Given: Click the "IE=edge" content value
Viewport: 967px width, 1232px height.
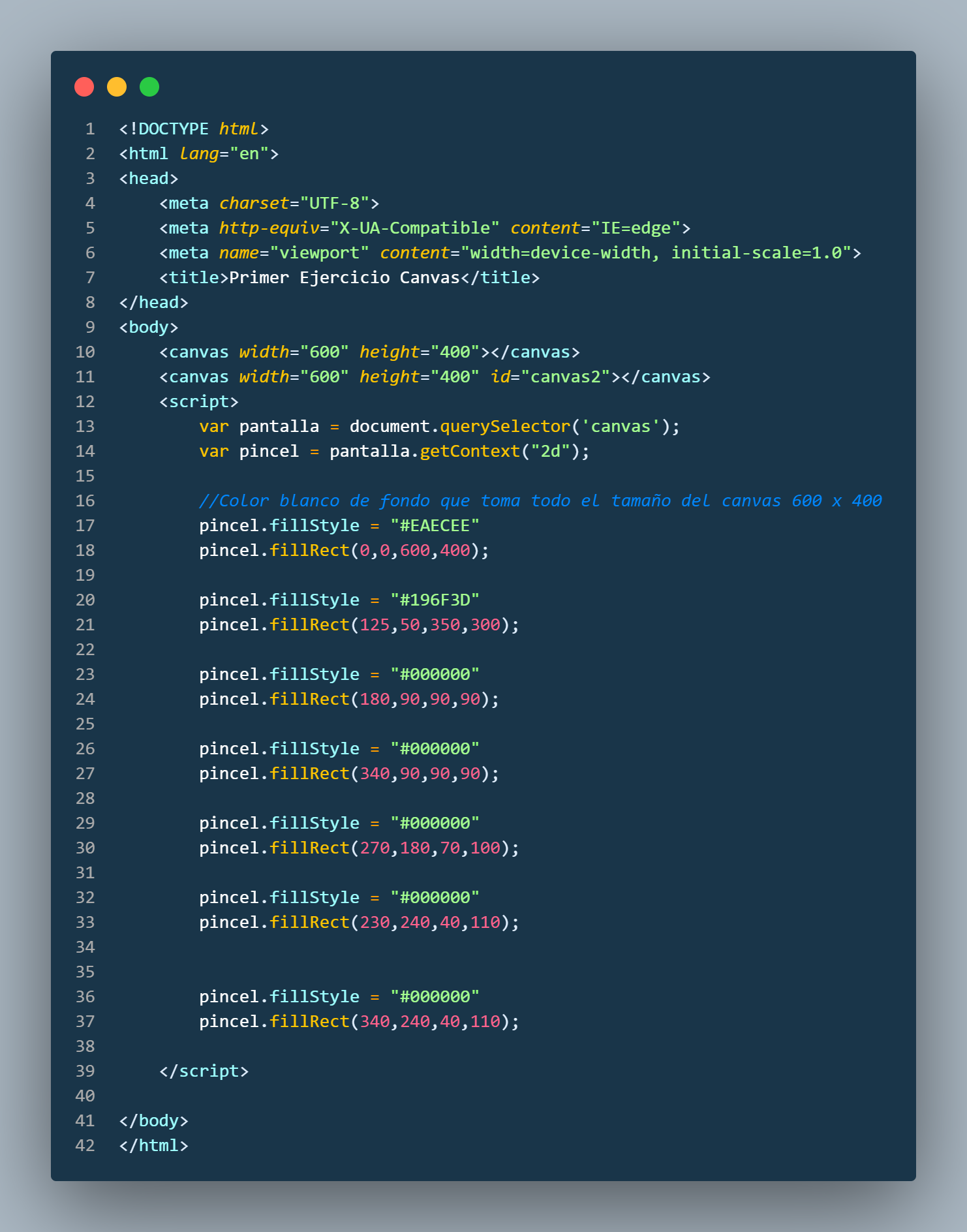Looking at the screenshot, I should (636, 228).
